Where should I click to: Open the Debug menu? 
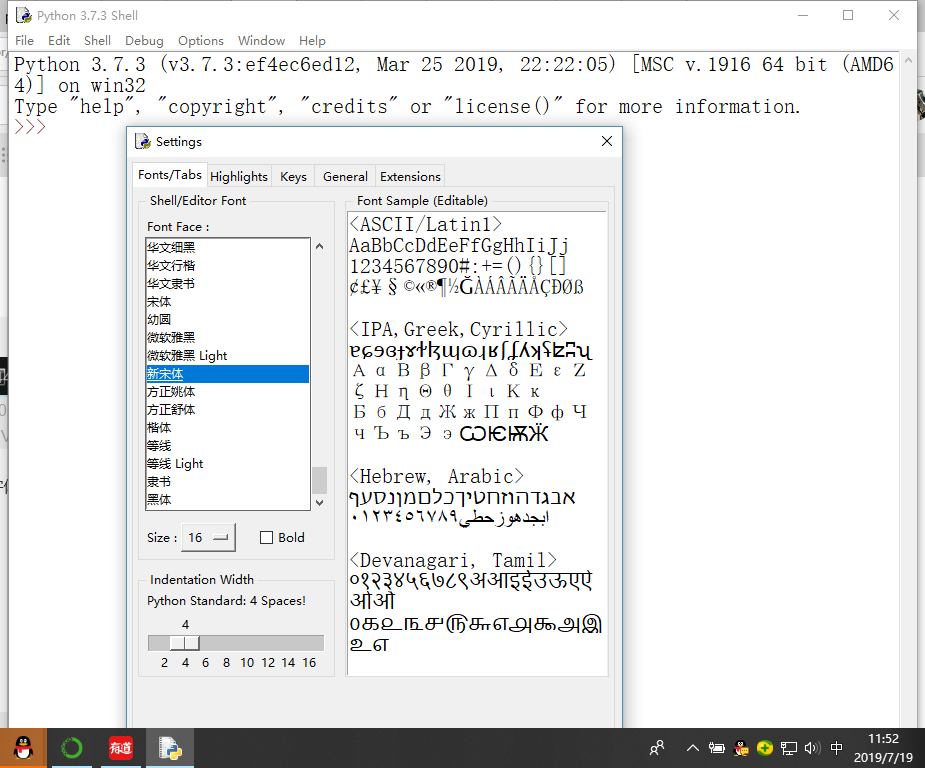pyautogui.click(x=144, y=41)
